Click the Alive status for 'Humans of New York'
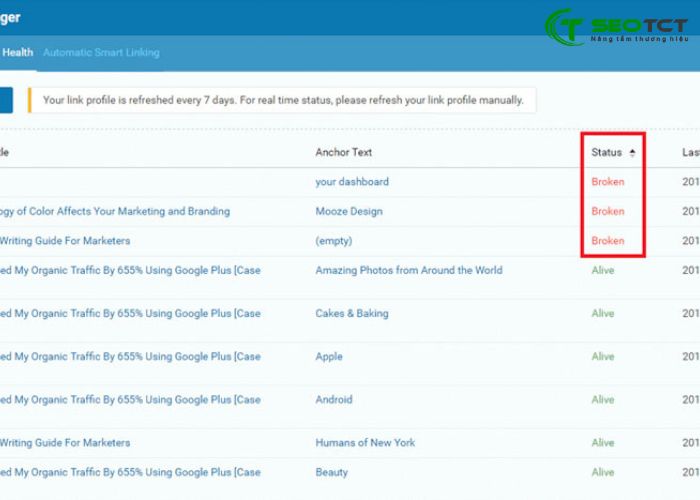The height and width of the screenshot is (500, 700). coord(603,443)
